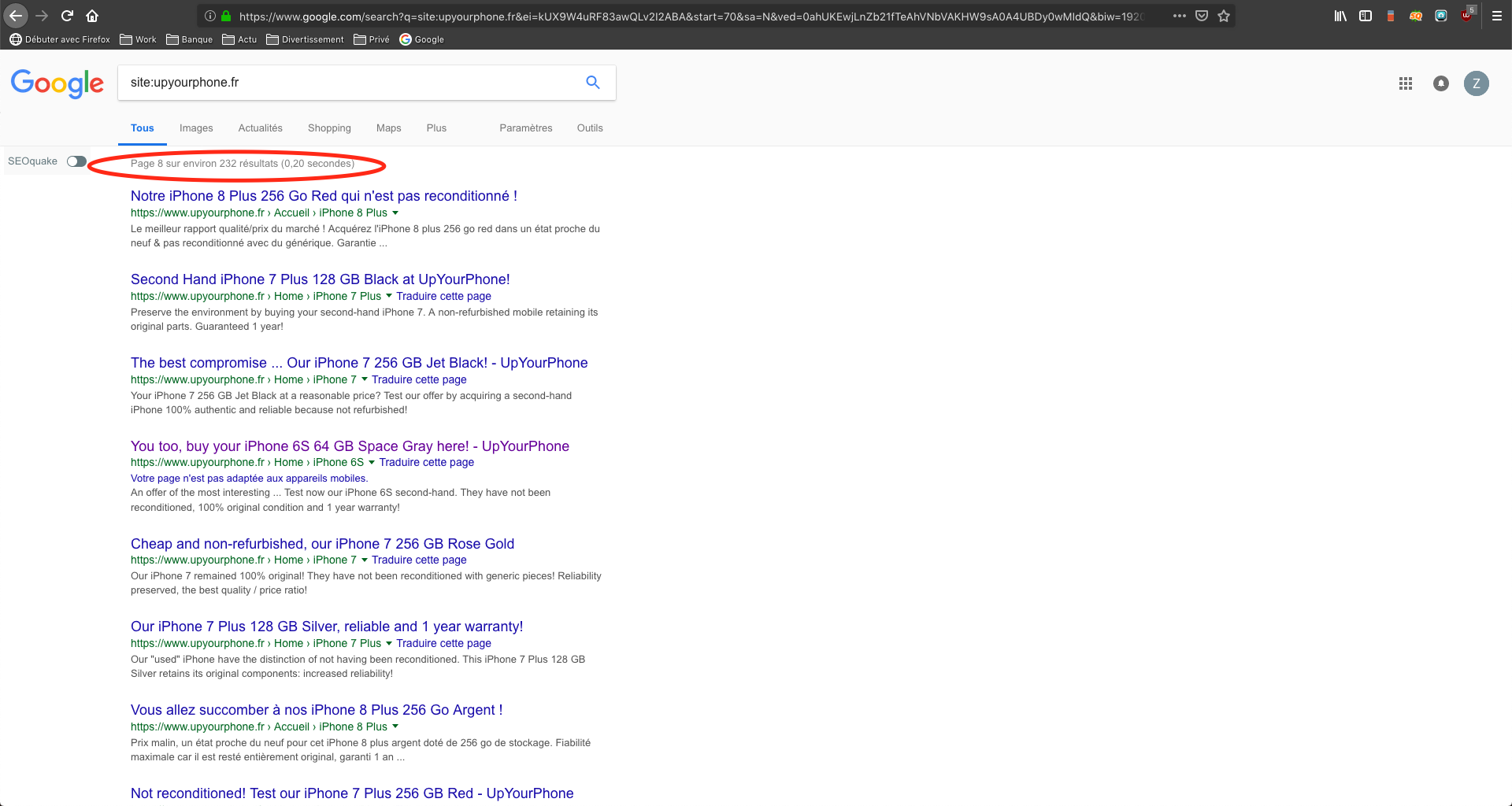Viewport: 1512px width, 806px height.
Task: Open Notre iPhone 8 Plus 256 Go Red result
Action: click(324, 196)
